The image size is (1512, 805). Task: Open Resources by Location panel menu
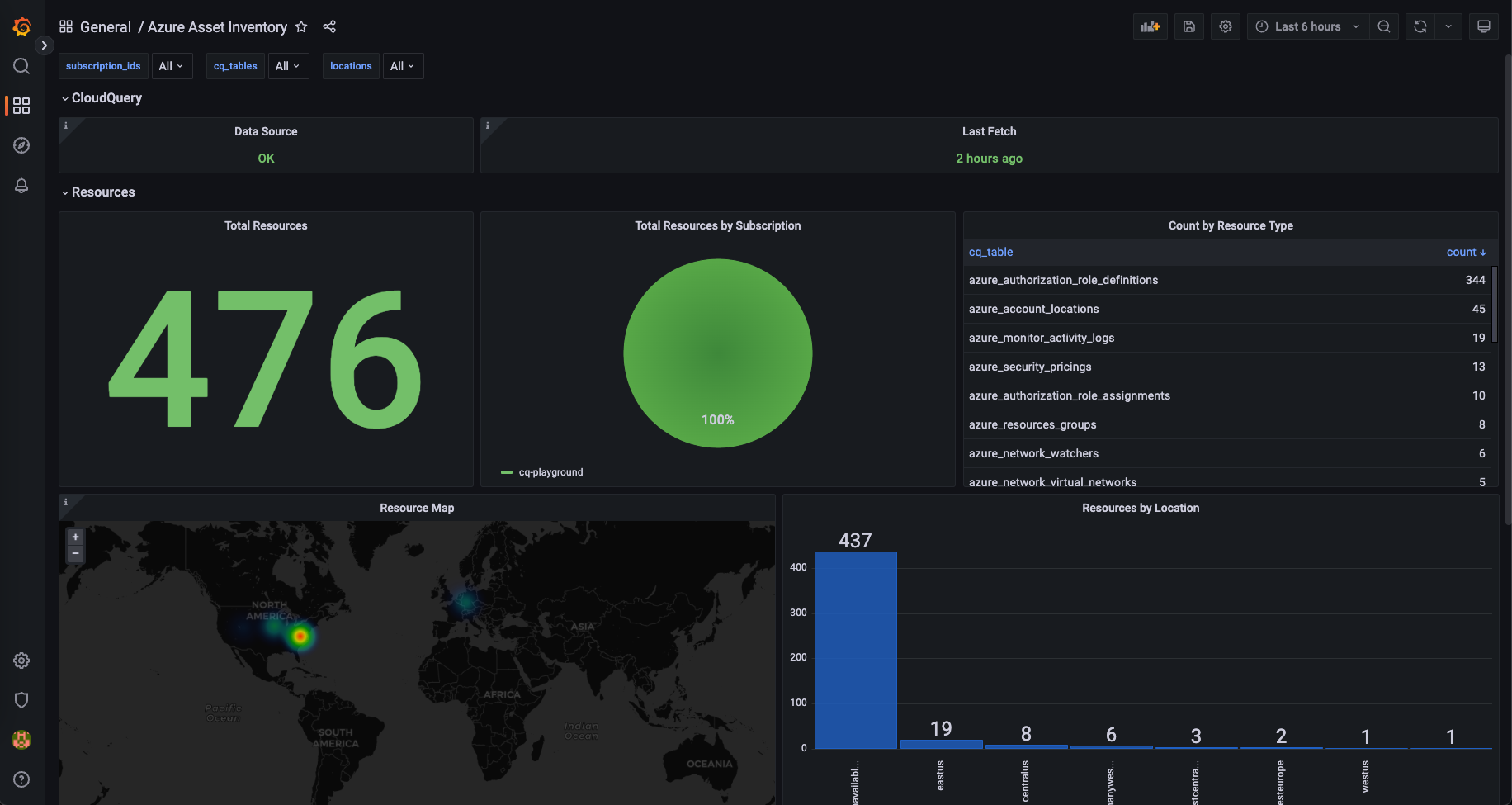[1141, 508]
